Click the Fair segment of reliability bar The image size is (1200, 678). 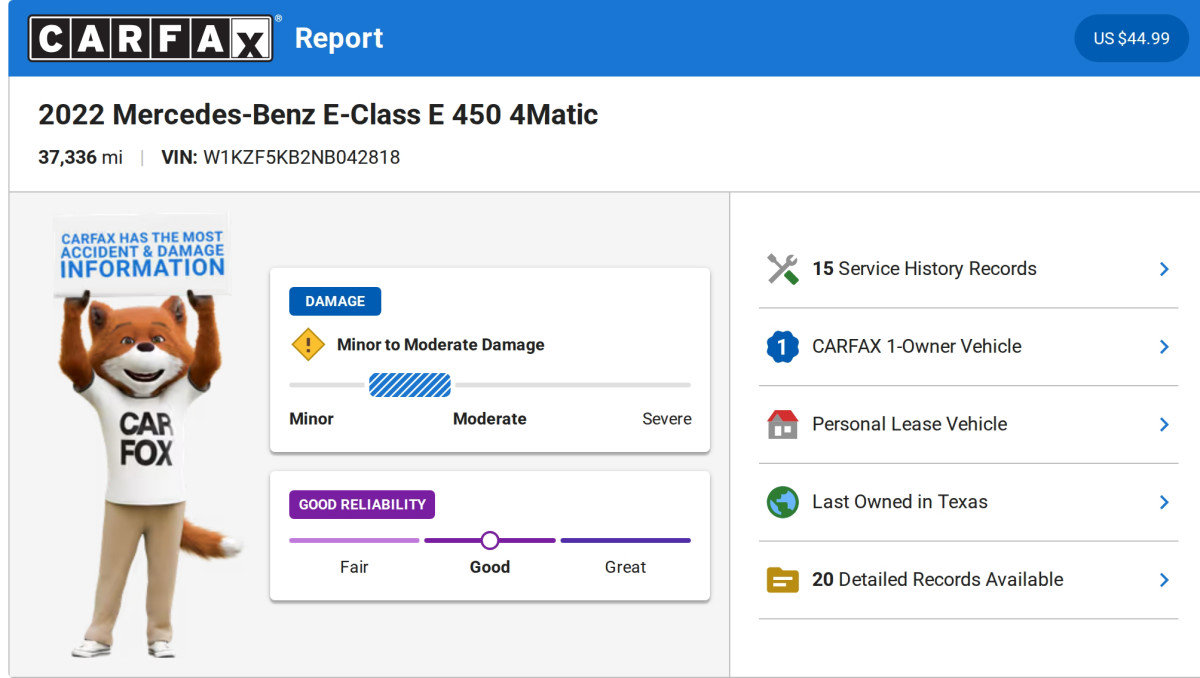click(x=354, y=541)
